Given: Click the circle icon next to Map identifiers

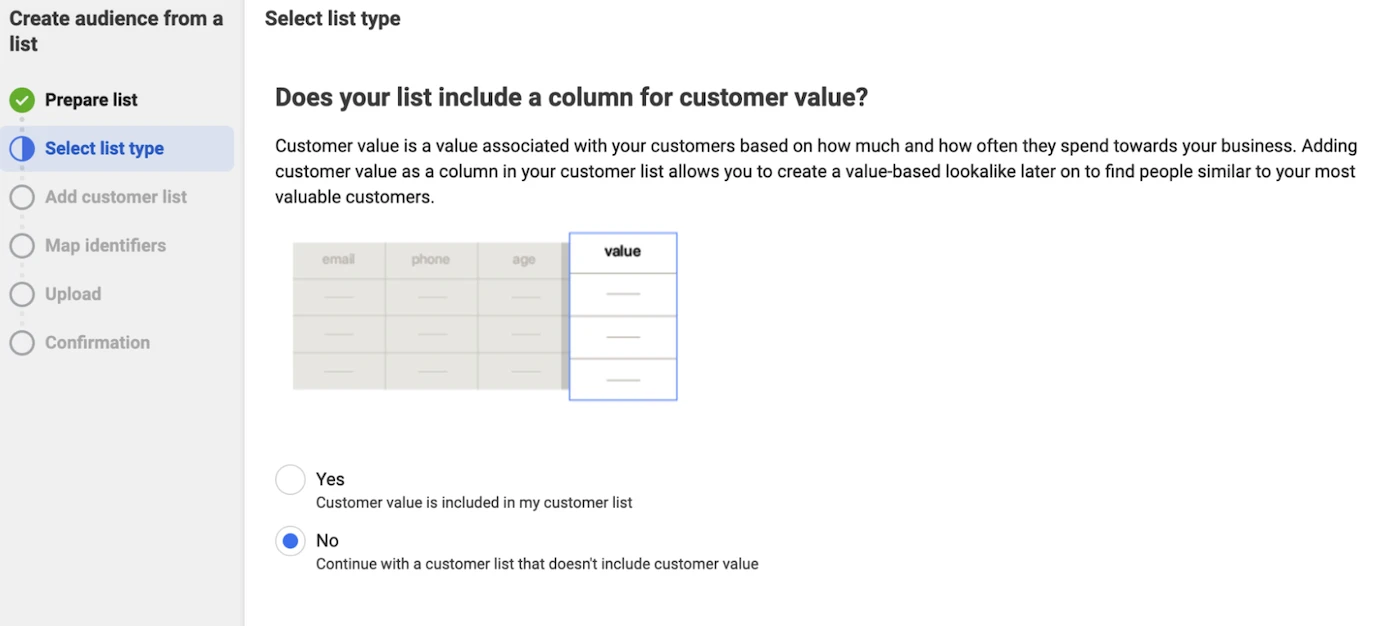Looking at the screenshot, I should [22, 246].
